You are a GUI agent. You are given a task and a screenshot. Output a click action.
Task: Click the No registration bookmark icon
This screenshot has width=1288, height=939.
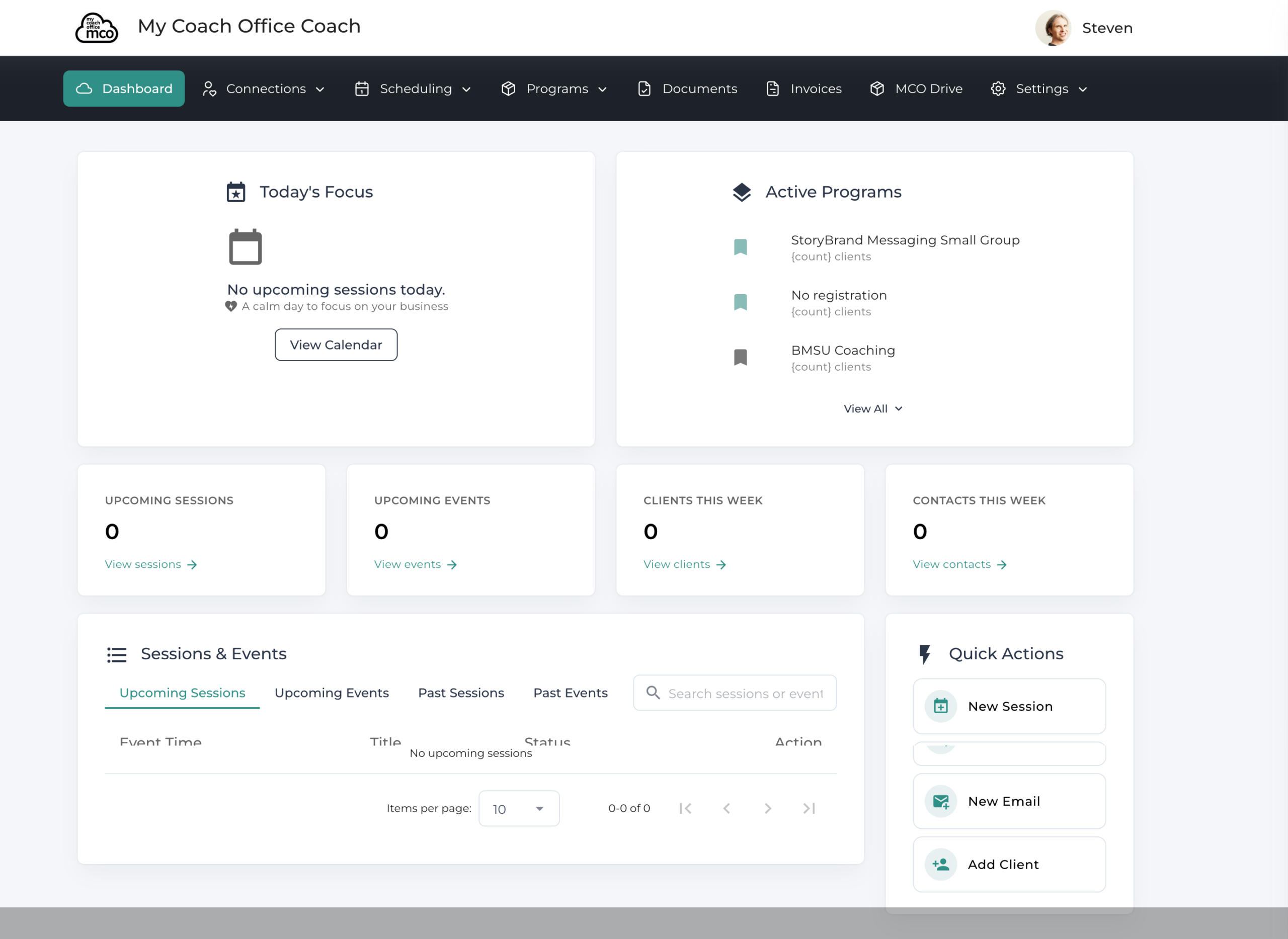click(741, 302)
